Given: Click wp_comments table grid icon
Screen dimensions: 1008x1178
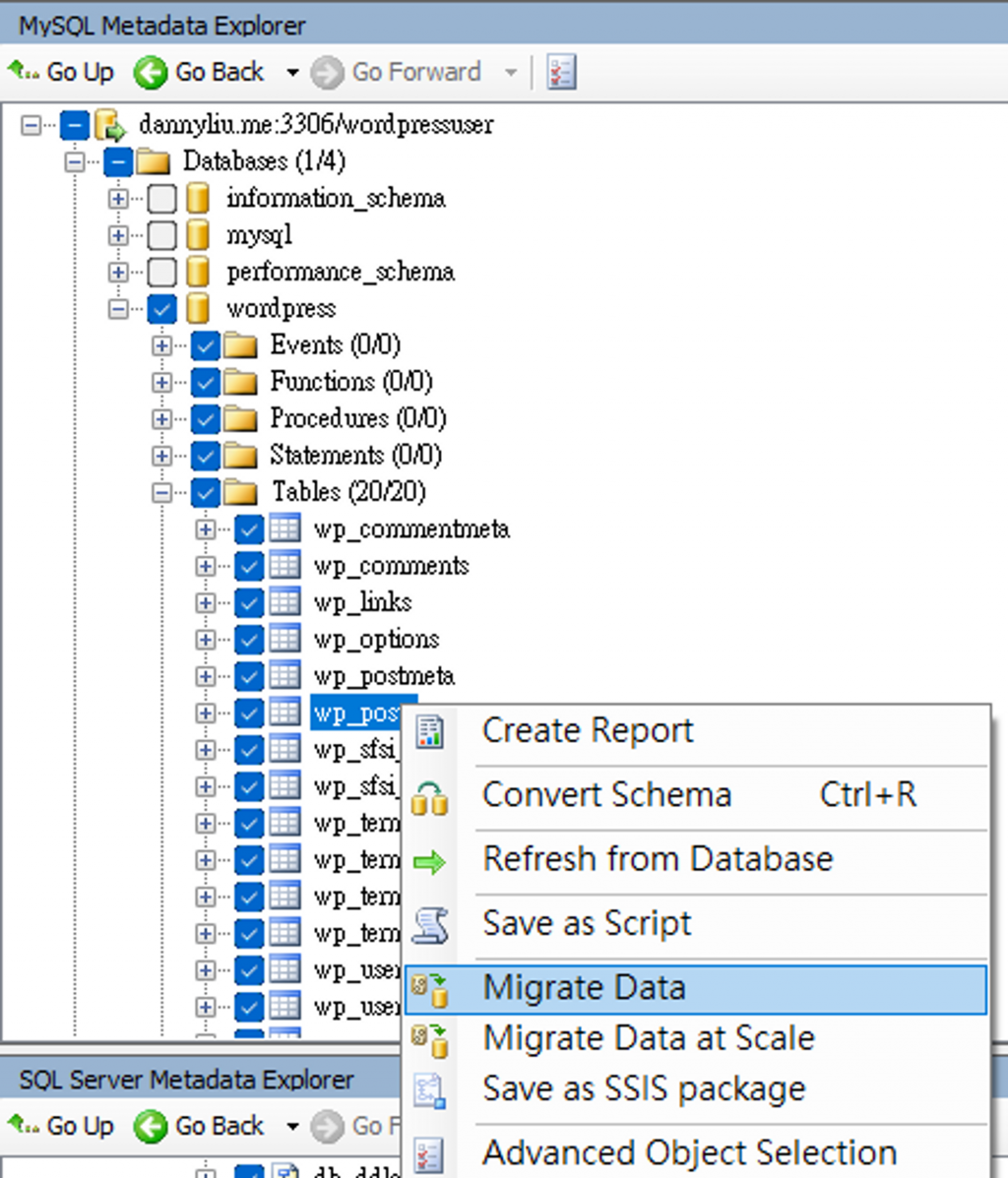Looking at the screenshot, I should point(284,565).
